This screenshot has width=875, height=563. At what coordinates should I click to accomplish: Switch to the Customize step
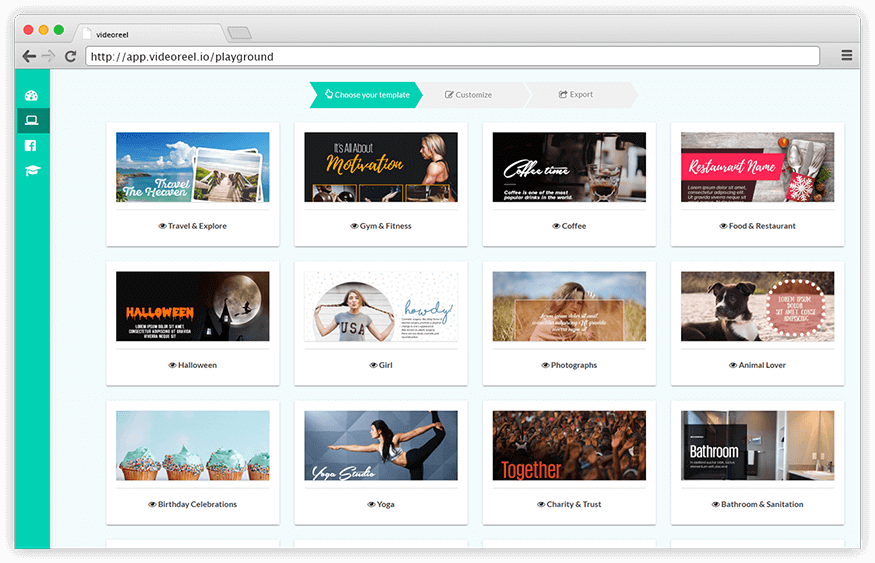point(472,95)
